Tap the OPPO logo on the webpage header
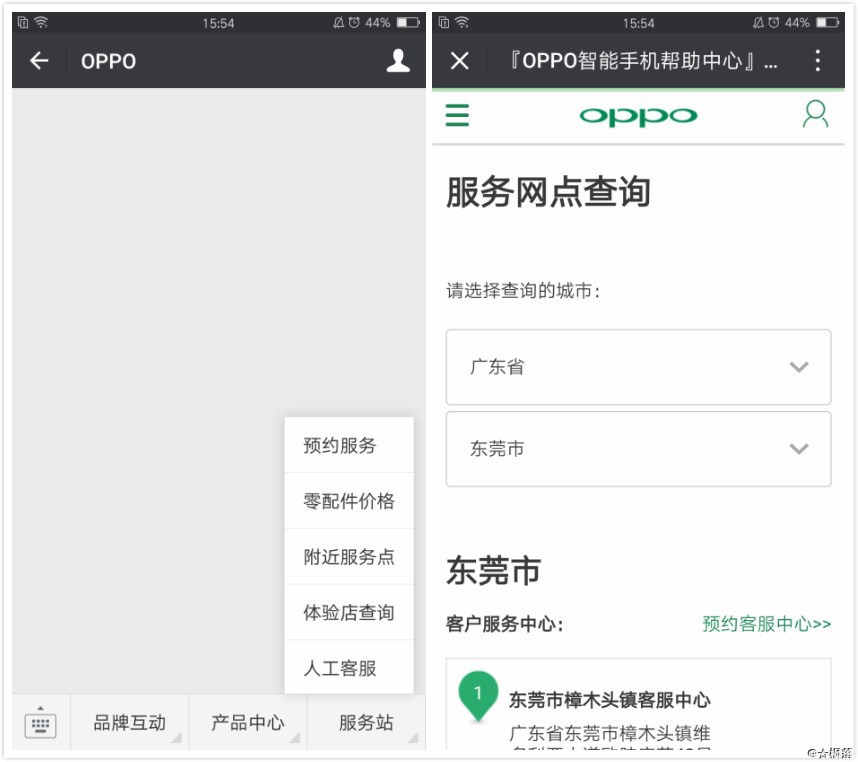 point(637,114)
